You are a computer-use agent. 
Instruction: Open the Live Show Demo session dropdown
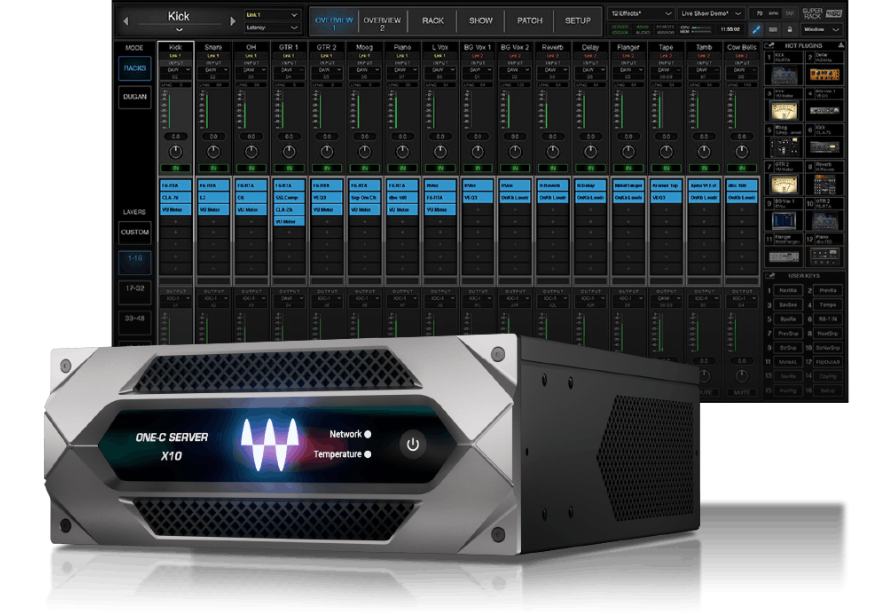click(x=712, y=13)
